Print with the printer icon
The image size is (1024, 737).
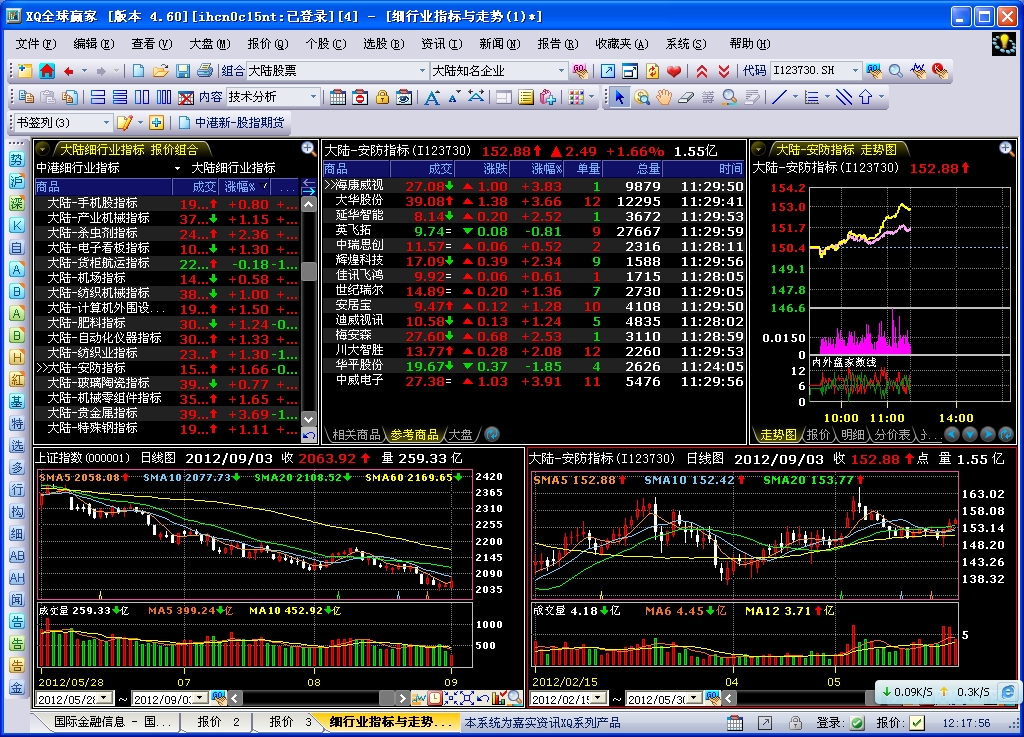coord(204,71)
